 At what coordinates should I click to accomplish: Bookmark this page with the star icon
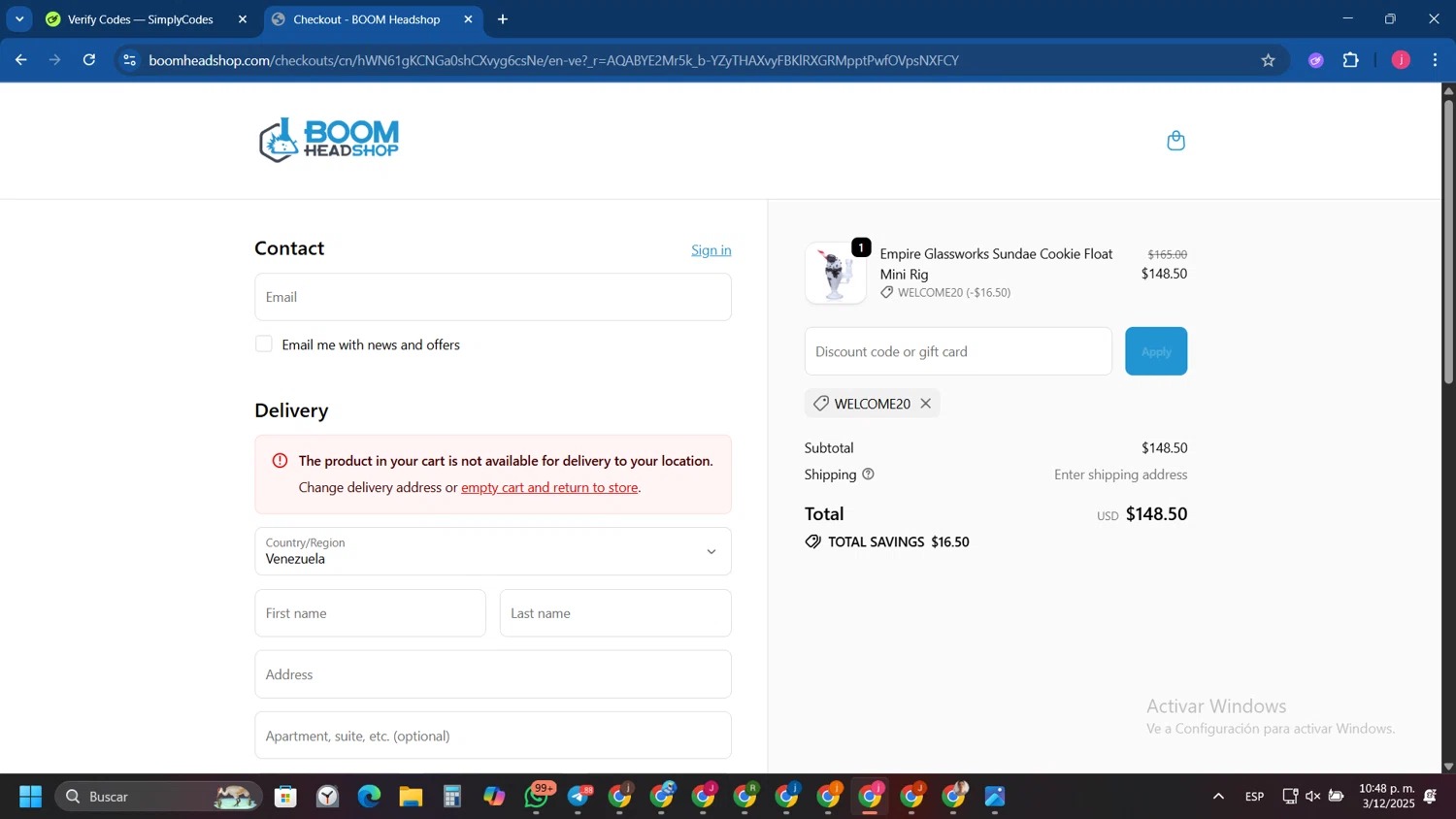1268,60
